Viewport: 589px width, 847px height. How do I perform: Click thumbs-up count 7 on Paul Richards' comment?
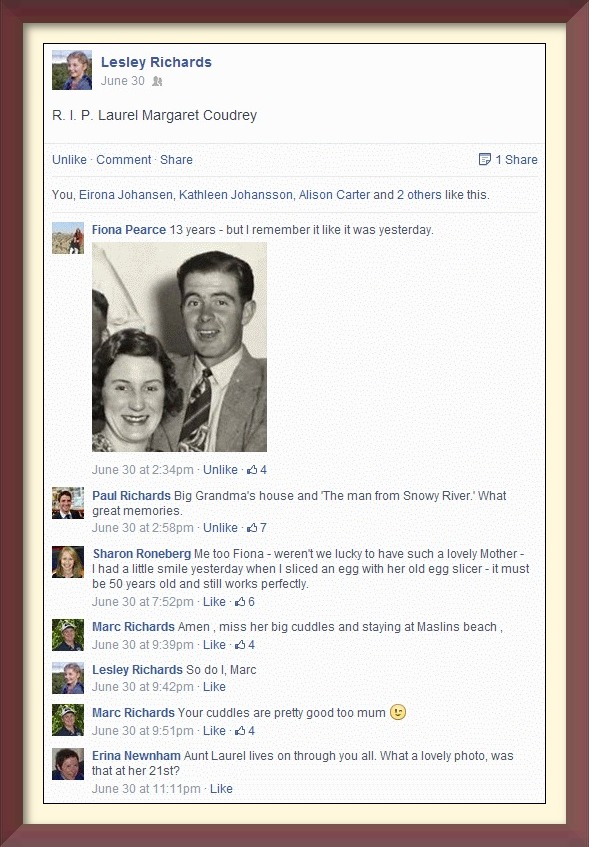pos(257,528)
